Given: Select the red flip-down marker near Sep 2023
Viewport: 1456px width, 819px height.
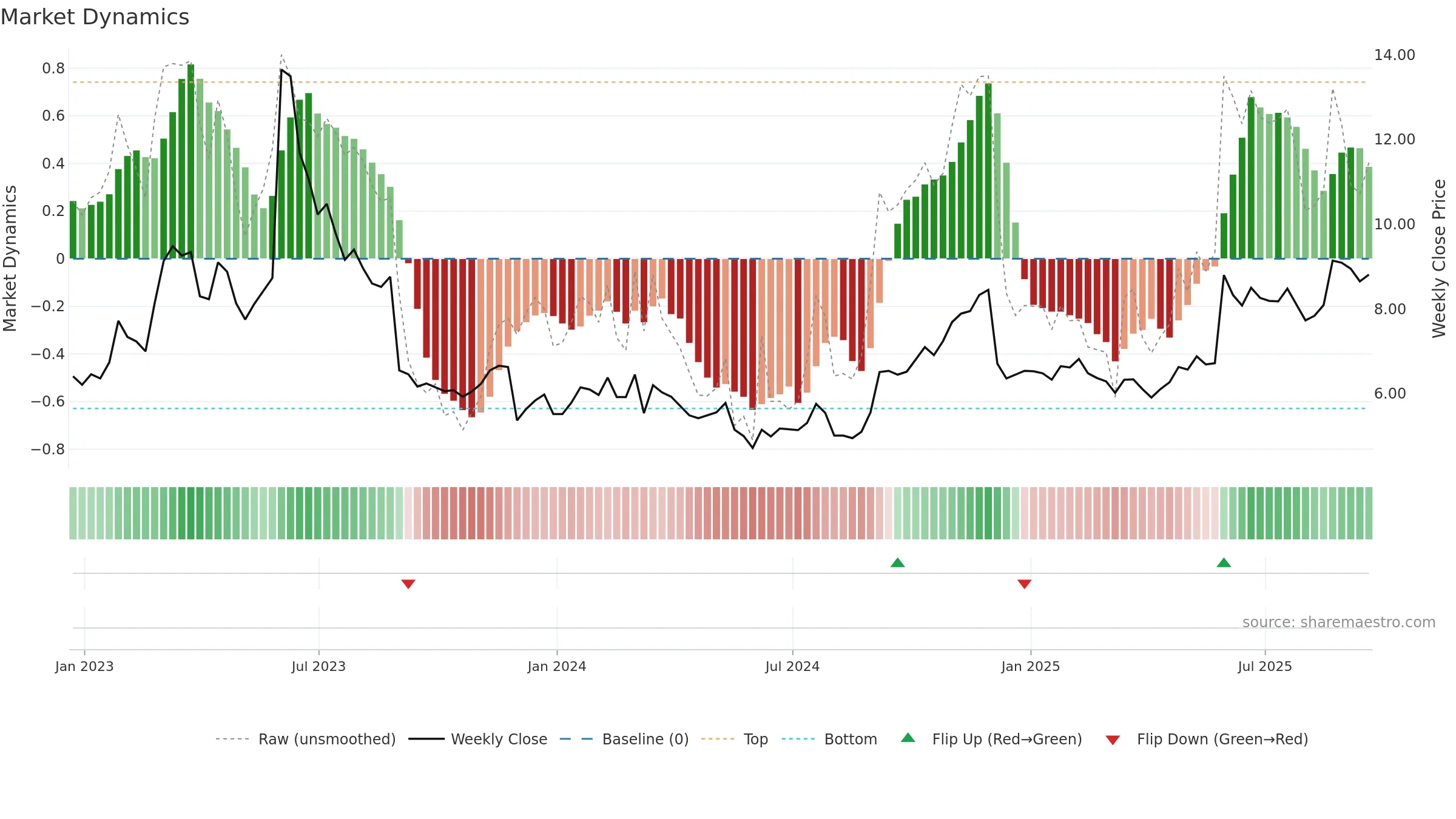Looking at the screenshot, I should (x=408, y=584).
